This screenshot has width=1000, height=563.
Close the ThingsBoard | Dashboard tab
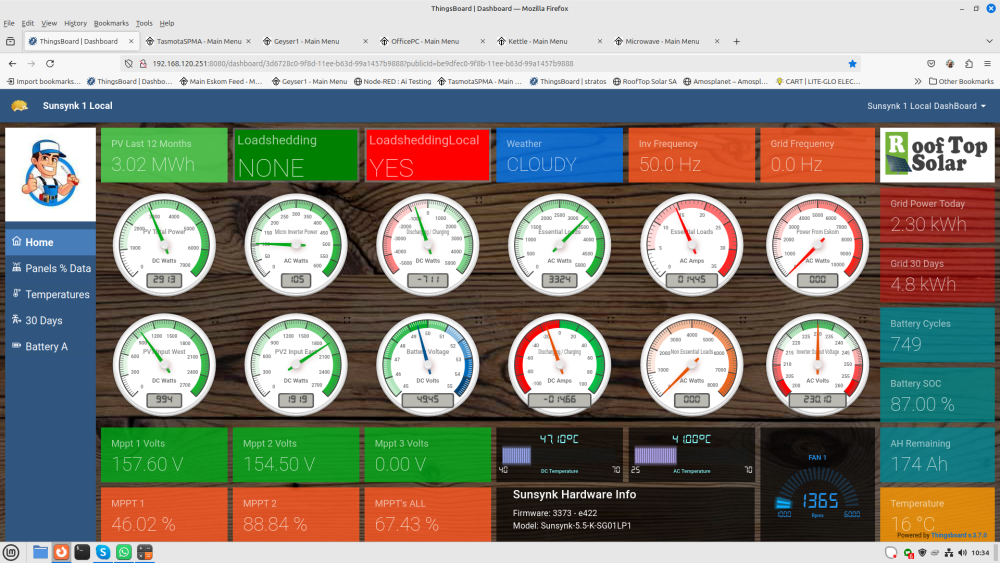click(x=131, y=41)
